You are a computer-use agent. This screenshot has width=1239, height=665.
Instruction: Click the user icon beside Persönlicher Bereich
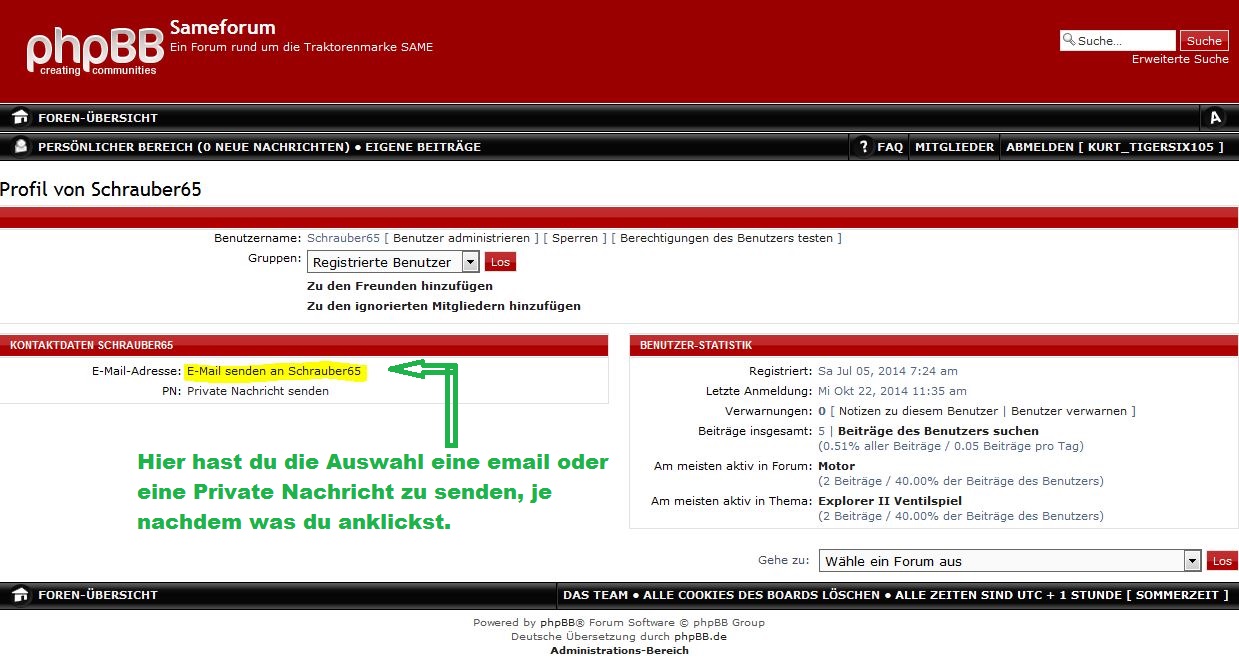20,147
